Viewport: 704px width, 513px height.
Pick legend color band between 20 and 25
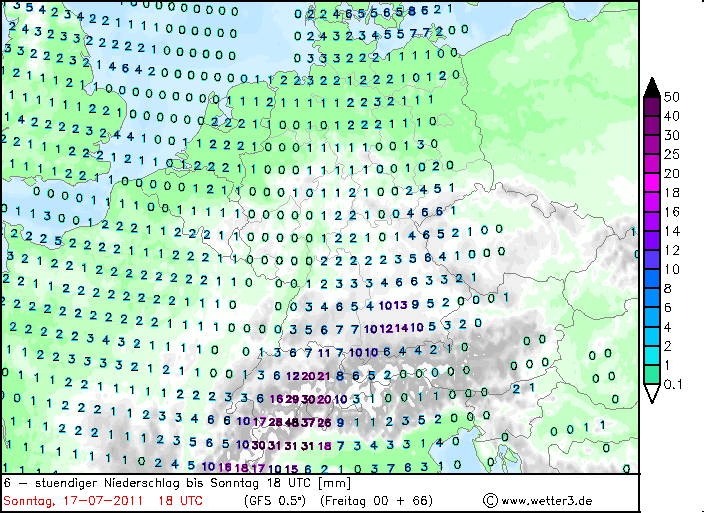(652, 164)
